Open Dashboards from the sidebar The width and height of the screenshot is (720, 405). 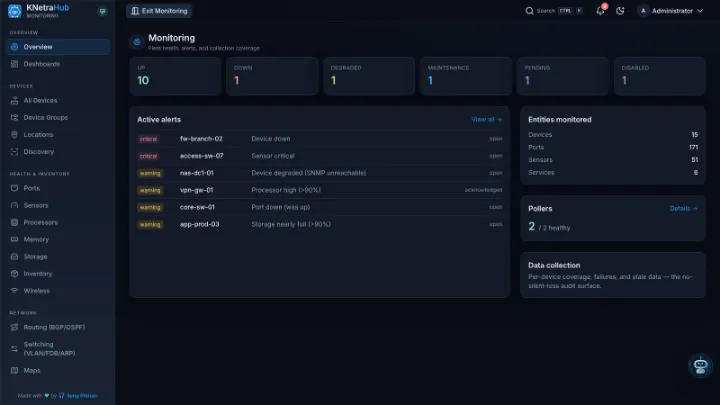58,64
